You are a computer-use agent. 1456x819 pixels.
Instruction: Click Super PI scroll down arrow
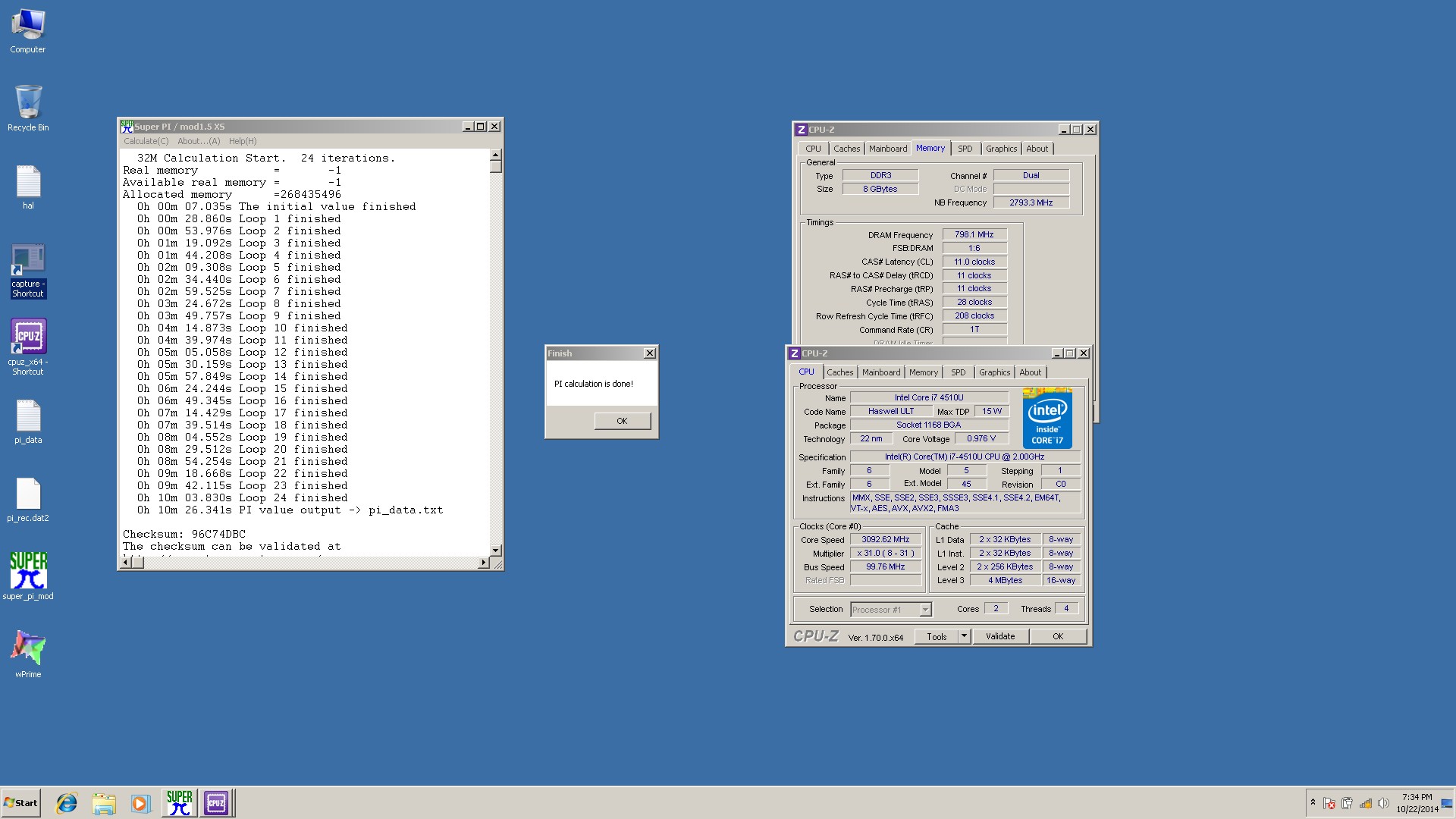click(495, 551)
